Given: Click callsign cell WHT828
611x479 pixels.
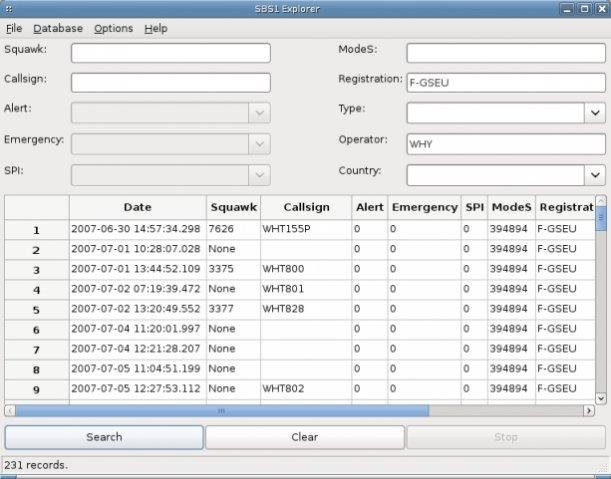Looking at the screenshot, I should [306, 309].
